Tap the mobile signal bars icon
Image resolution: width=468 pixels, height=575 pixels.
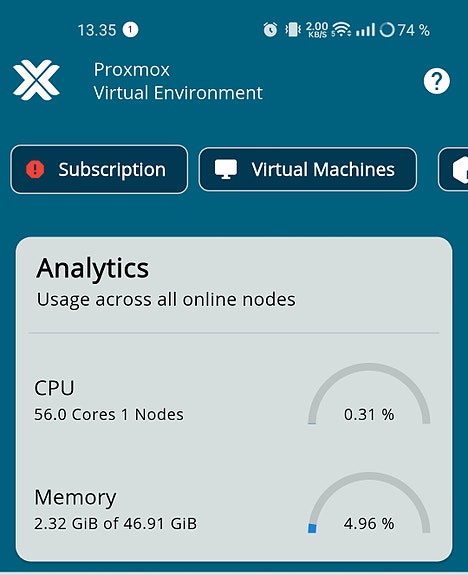pos(365,30)
